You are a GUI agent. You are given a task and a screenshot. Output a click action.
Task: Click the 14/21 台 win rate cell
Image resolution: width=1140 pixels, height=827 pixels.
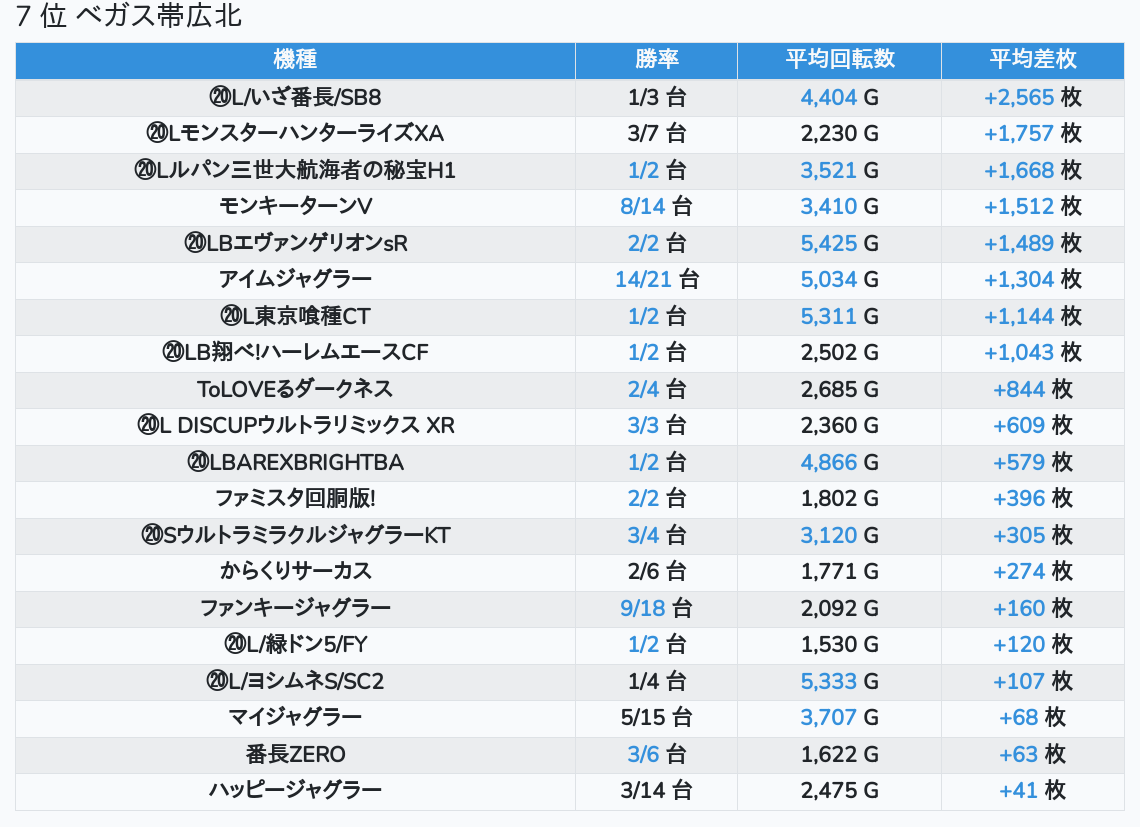(x=657, y=279)
